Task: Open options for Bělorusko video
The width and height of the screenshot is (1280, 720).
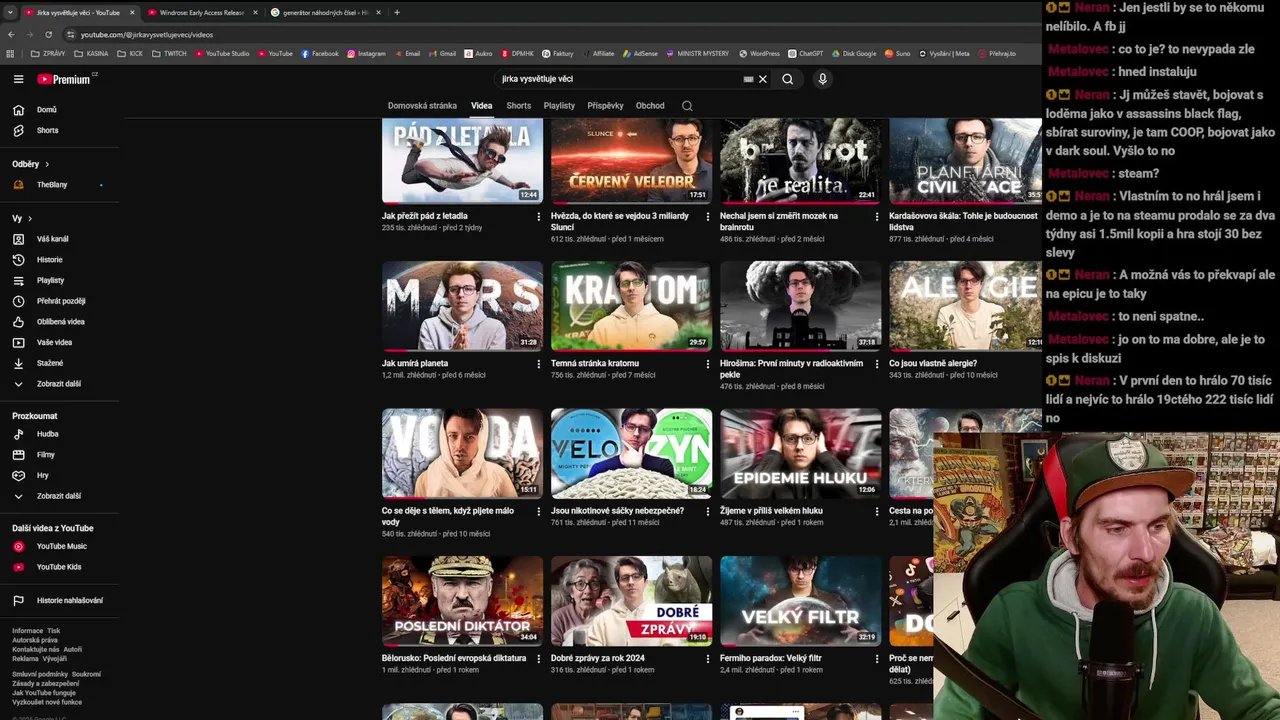Action: 538,659
